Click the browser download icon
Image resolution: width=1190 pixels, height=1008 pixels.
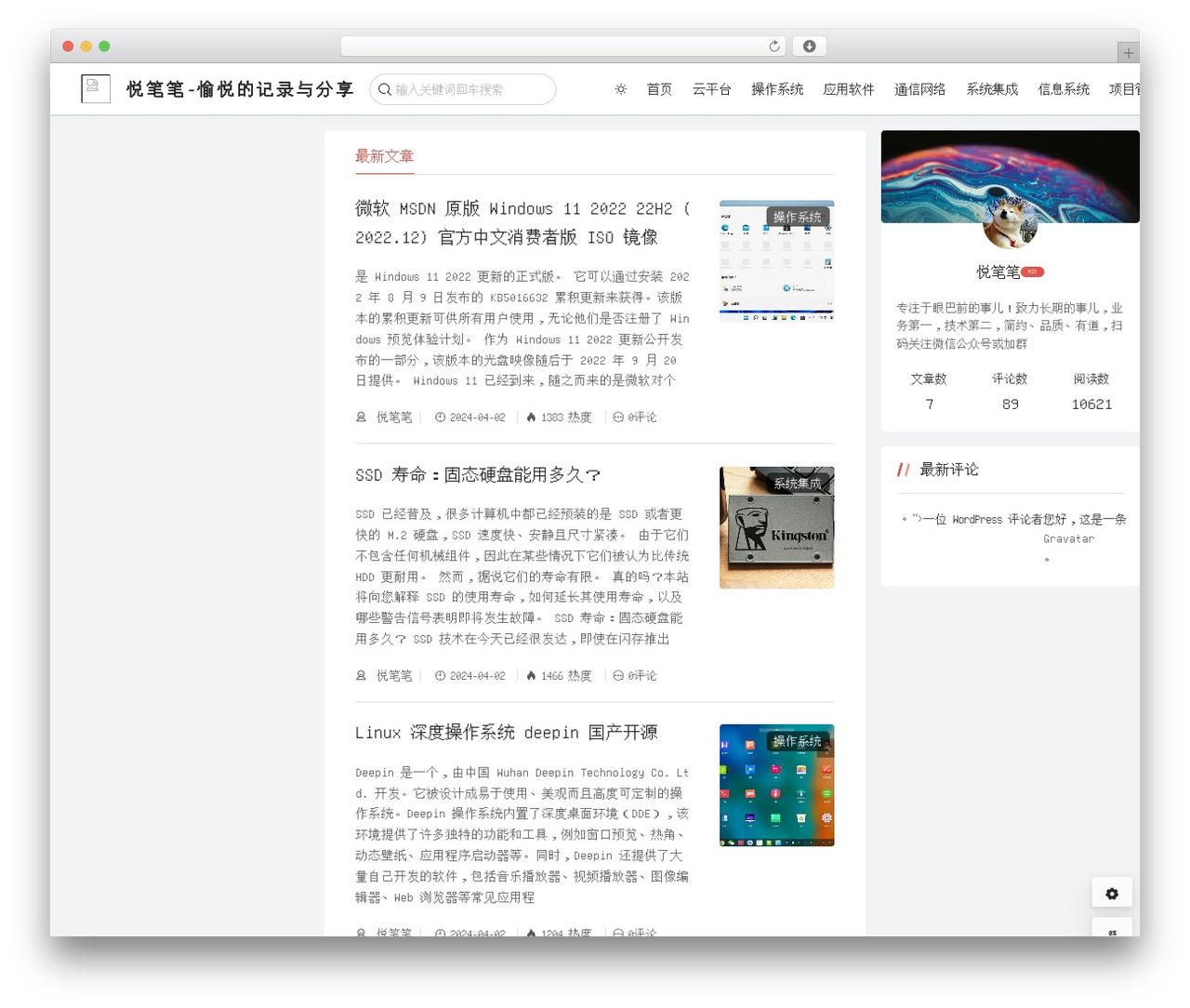point(810,46)
